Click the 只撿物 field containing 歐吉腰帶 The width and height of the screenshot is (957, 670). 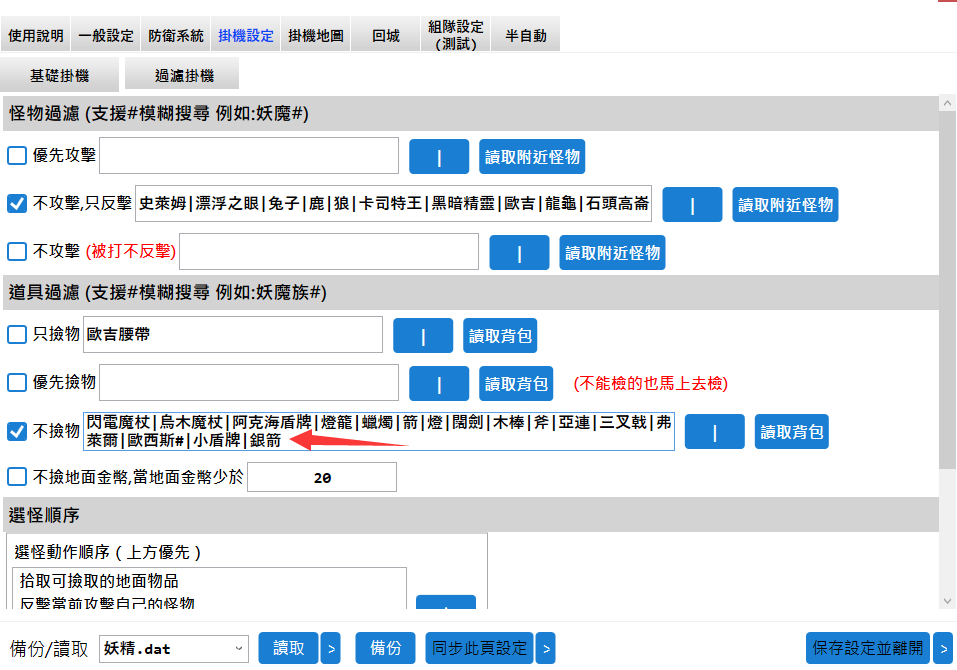click(x=233, y=334)
